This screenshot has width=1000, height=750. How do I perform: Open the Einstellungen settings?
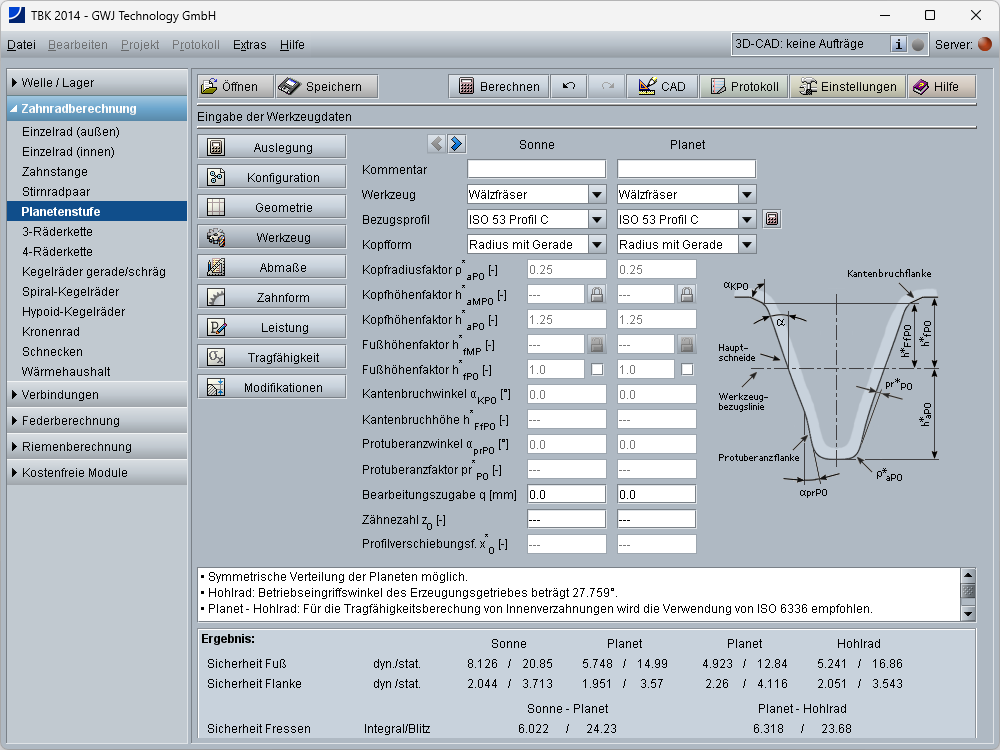[848, 87]
